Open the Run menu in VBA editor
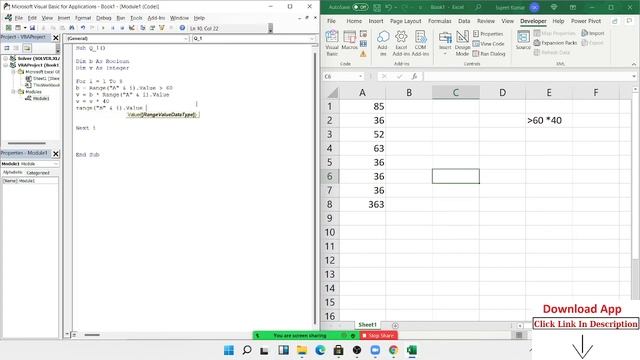 120,18
